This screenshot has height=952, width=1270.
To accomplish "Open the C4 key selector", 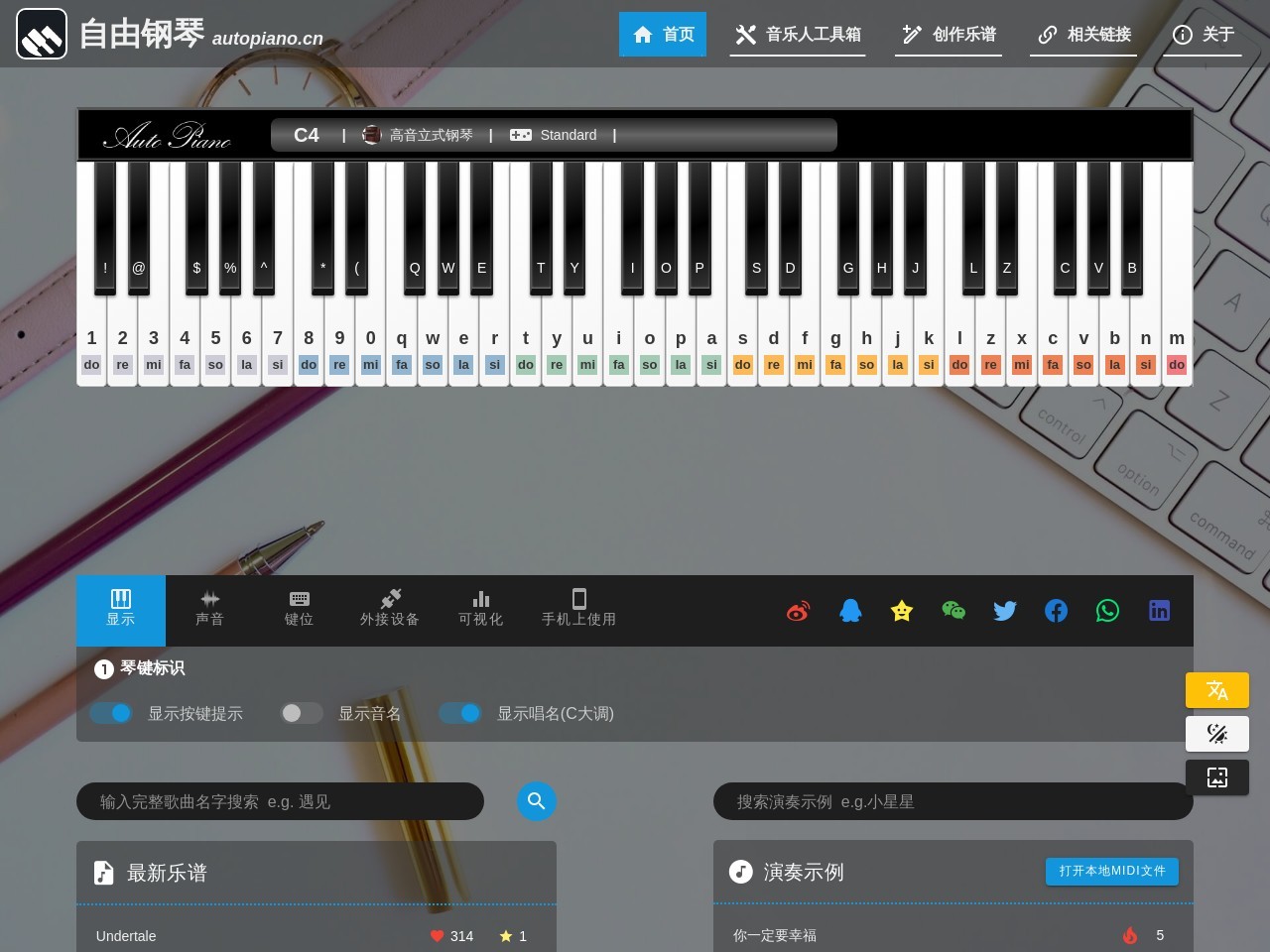I will [x=307, y=135].
